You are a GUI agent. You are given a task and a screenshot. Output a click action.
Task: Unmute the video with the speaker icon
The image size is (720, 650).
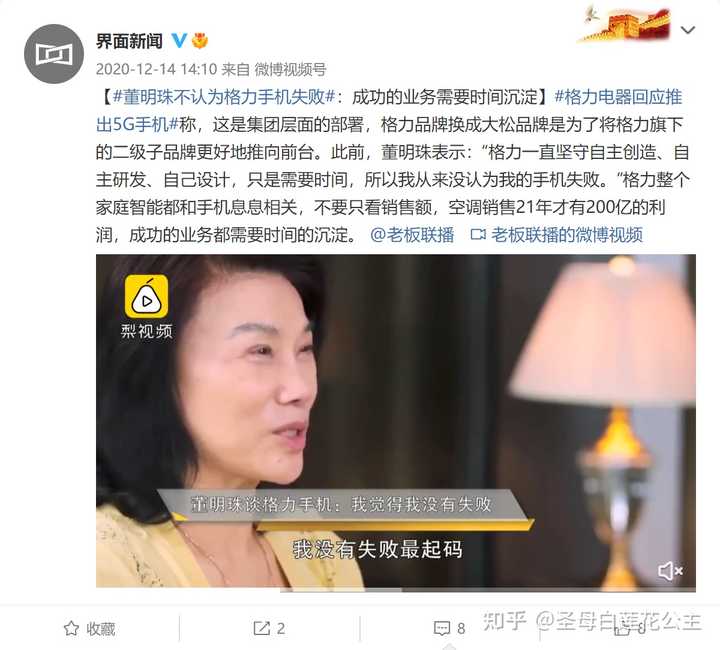[670, 571]
